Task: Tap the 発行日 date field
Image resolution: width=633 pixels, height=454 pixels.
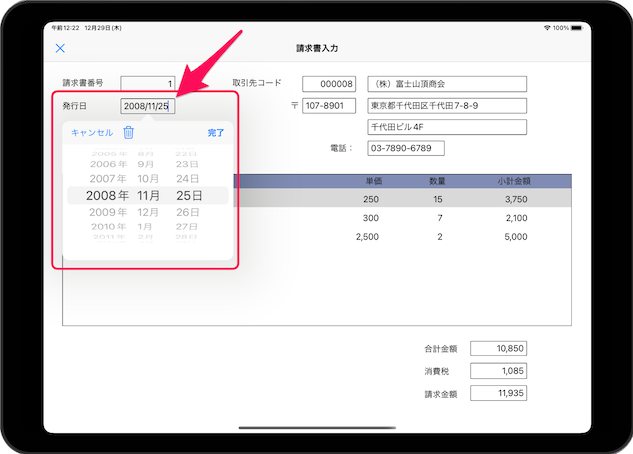Action: coord(147,106)
